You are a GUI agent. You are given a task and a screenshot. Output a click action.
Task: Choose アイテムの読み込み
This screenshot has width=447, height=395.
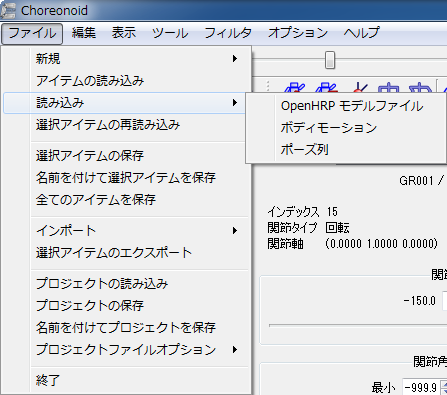click(127, 81)
